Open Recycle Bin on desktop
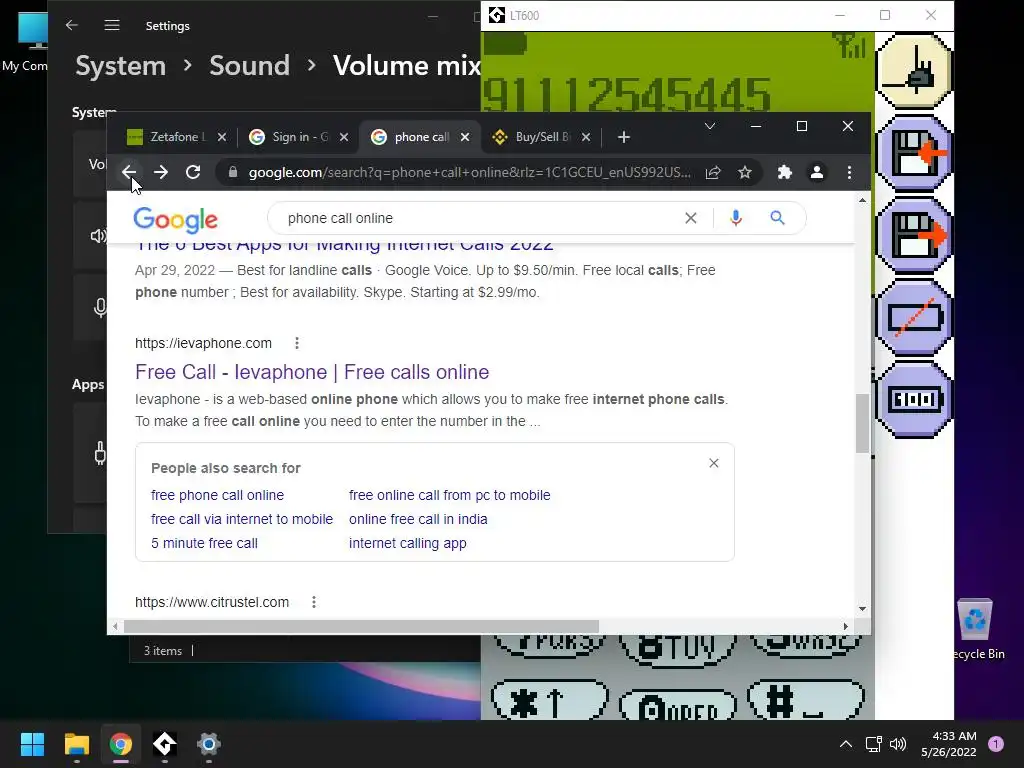This screenshot has height=768, width=1024. [x=976, y=630]
